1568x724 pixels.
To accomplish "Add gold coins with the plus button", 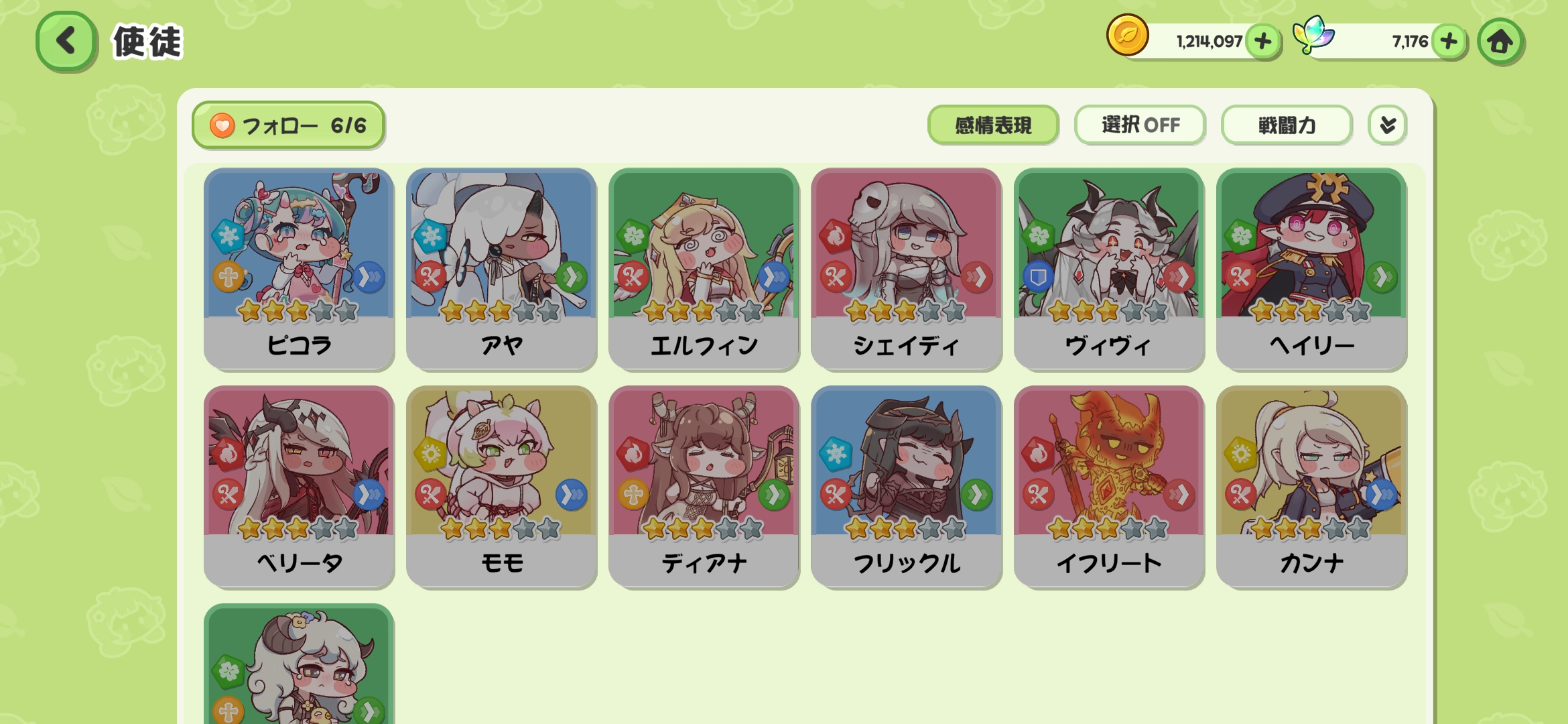I will (1263, 42).
